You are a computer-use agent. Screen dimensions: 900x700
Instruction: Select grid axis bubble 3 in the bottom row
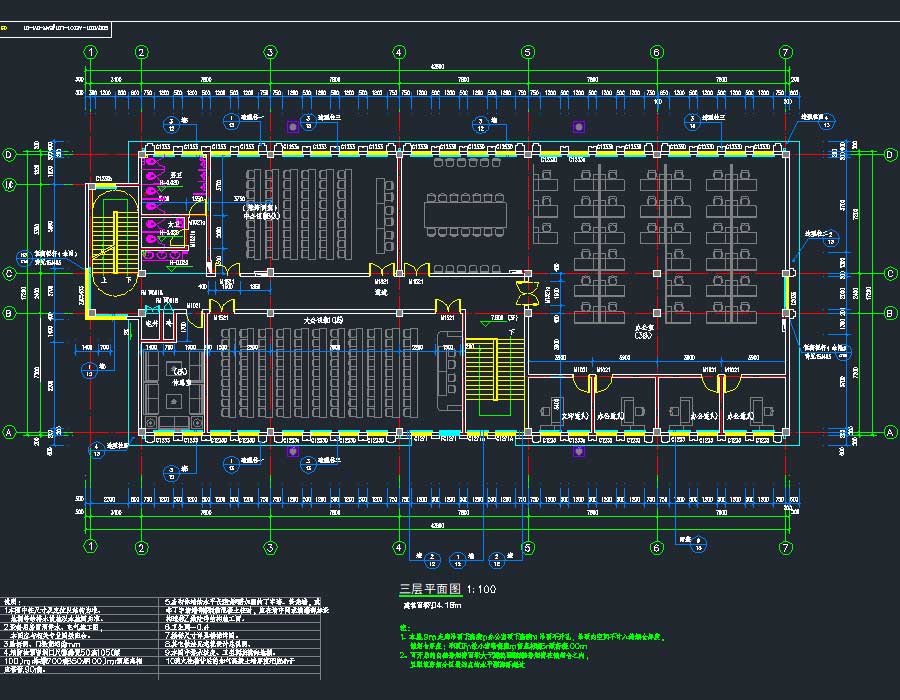[270, 547]
